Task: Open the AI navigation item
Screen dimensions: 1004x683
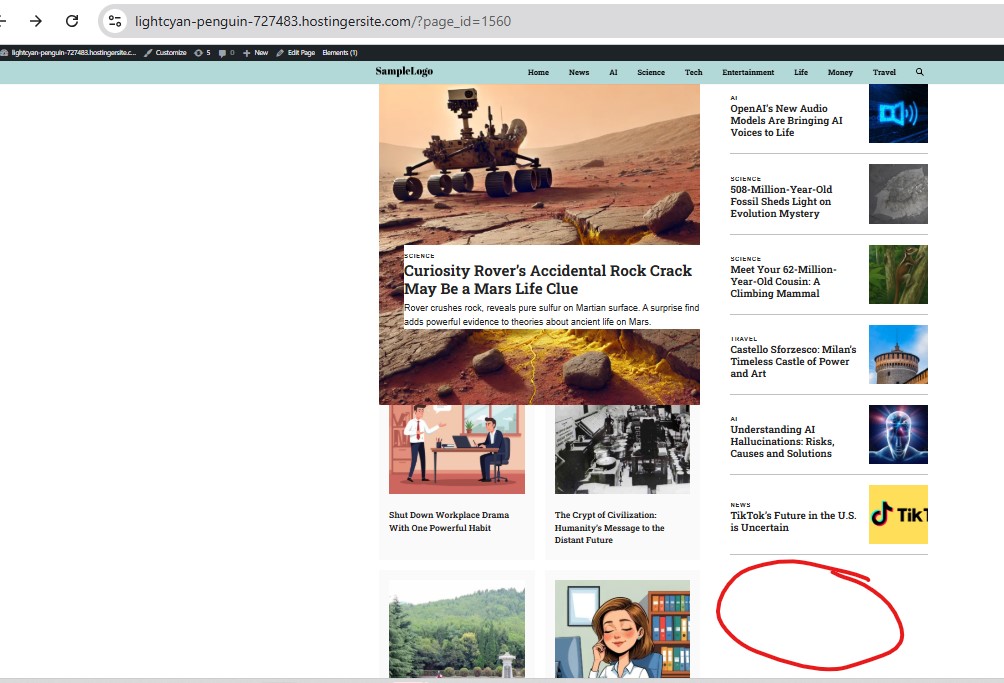Action: (x=613, y=72)
